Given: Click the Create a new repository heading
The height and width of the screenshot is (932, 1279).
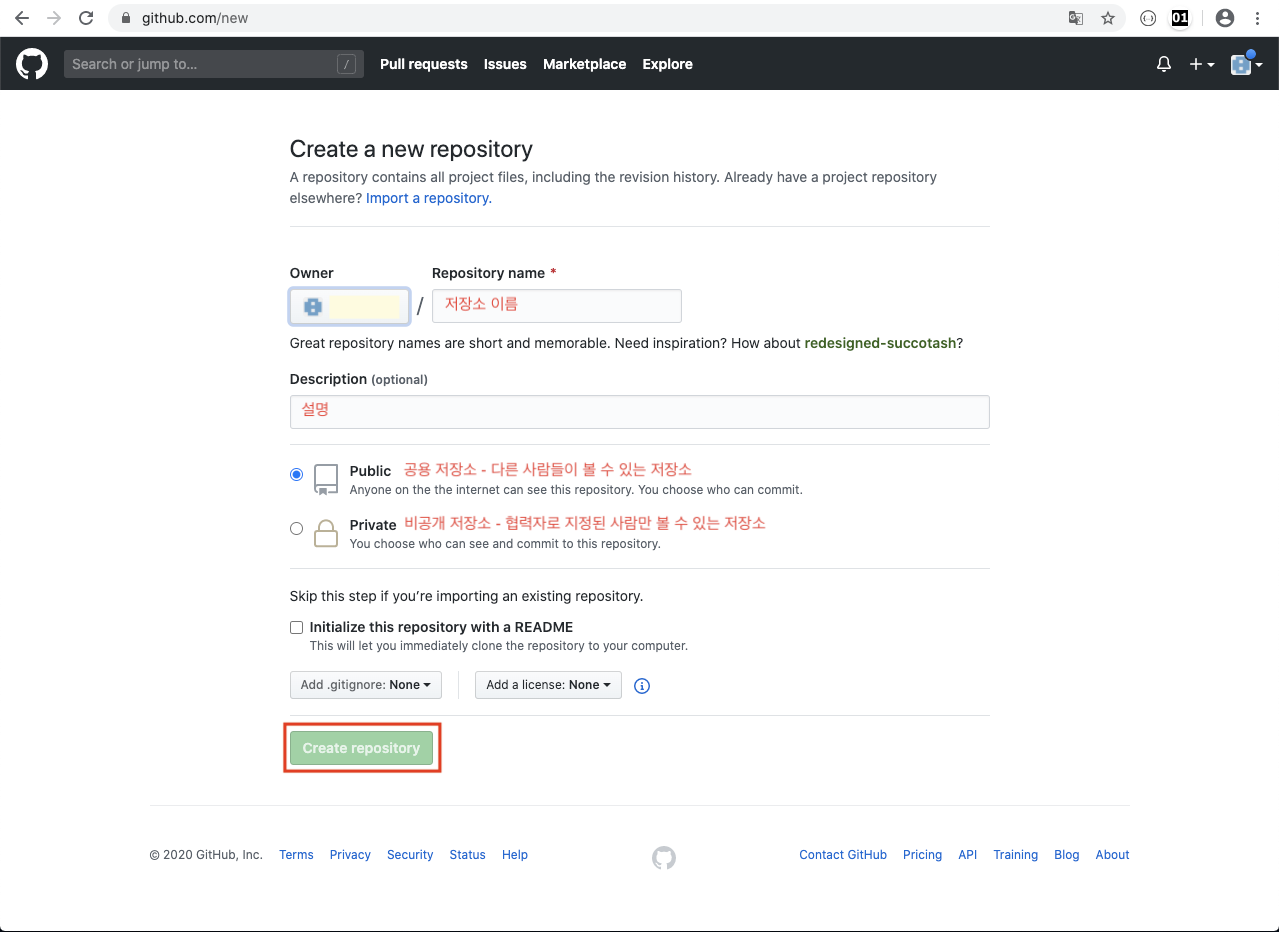Looking at the screenshot, I should tap(411, 149).
